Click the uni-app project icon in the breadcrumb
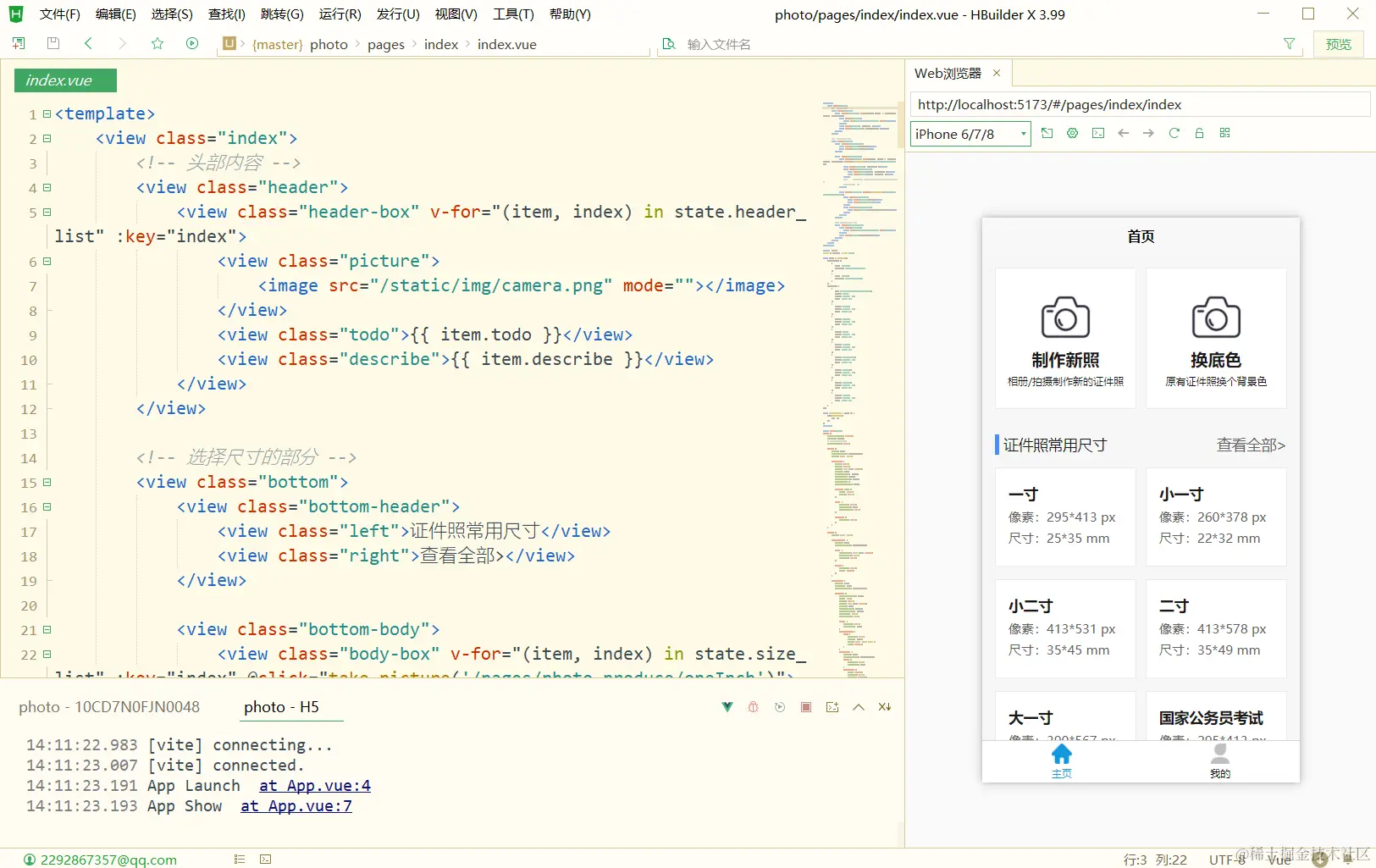1376x868 pixels. 229,43
